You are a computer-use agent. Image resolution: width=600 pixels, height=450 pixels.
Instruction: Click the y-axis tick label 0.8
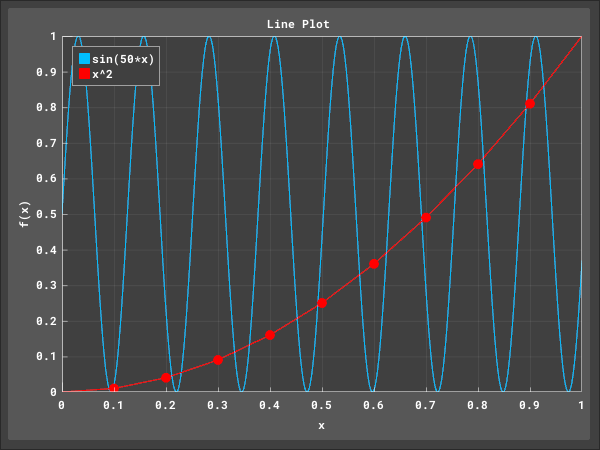[x=46, y=107]
